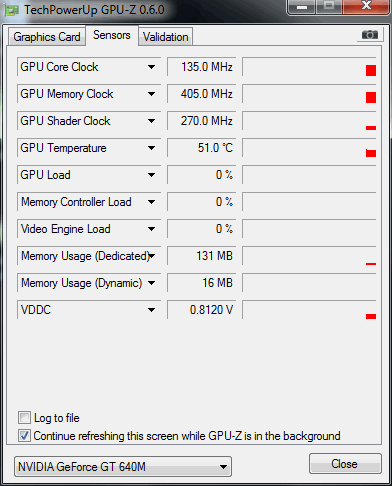Open the Validation tab
The width and height of the screenshot is (392, 486).
click(166, 37)
